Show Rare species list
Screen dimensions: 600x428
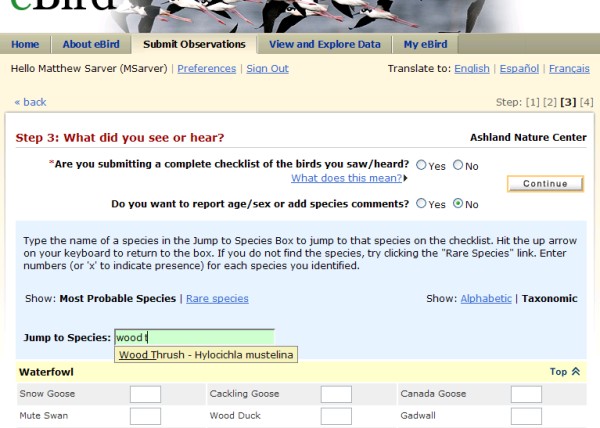(217, 298)
